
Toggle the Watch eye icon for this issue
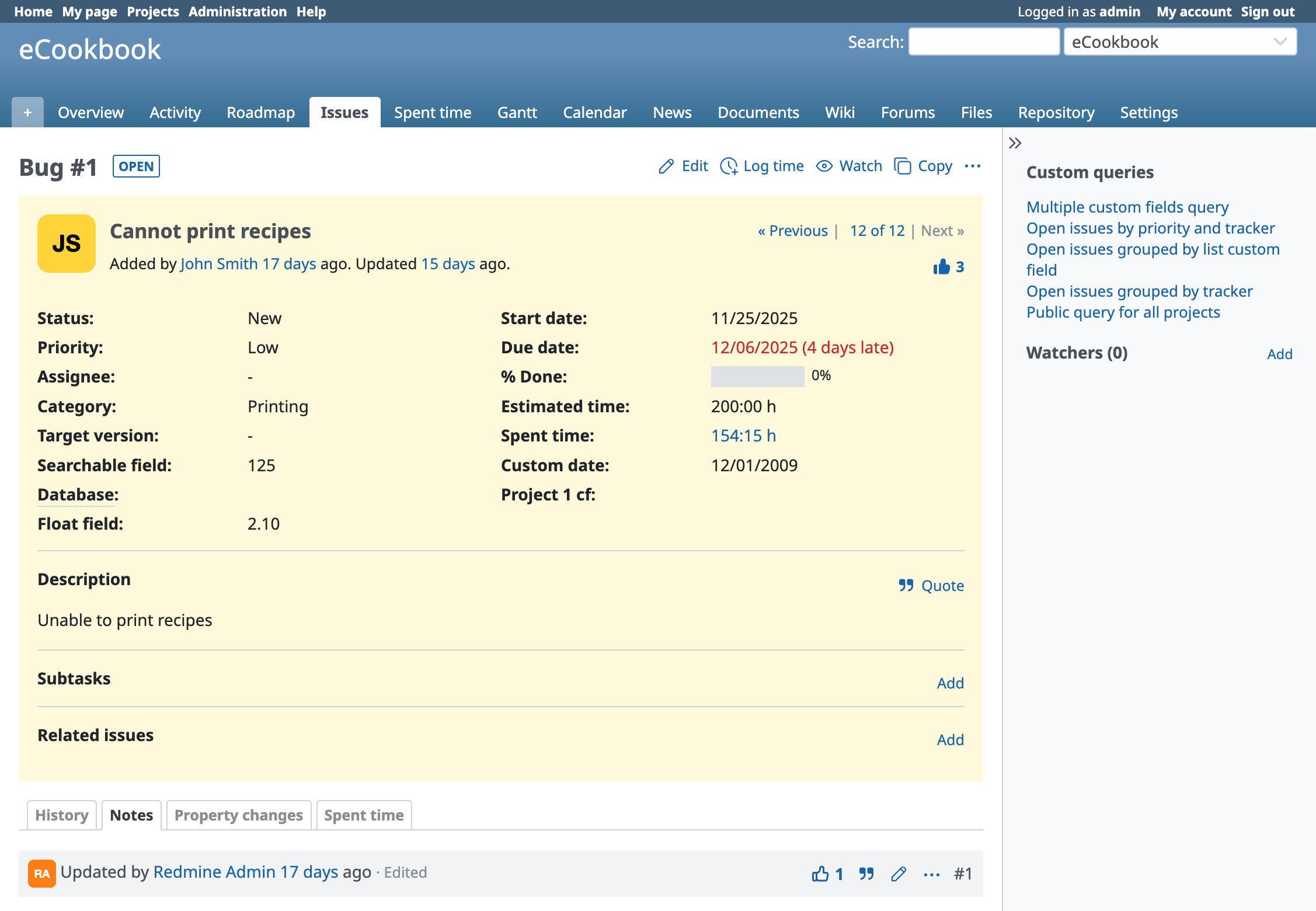click(824, 166)
